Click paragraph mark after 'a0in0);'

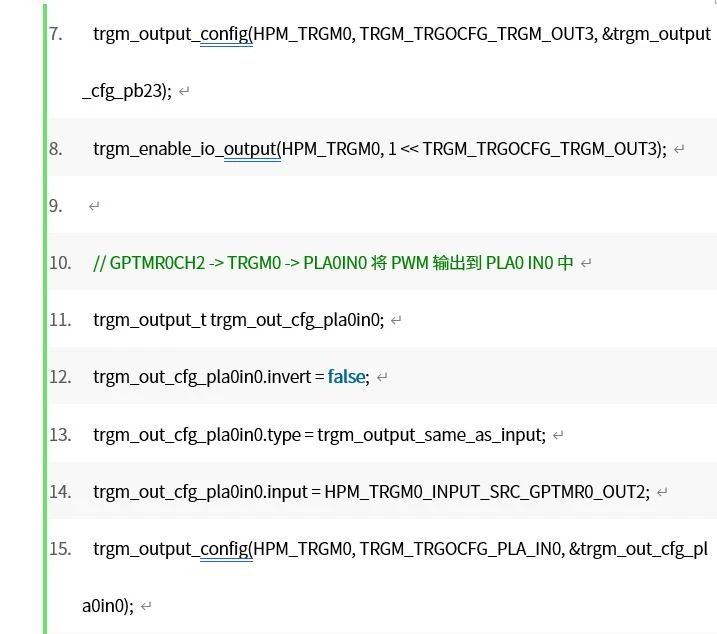pos(146,607)
